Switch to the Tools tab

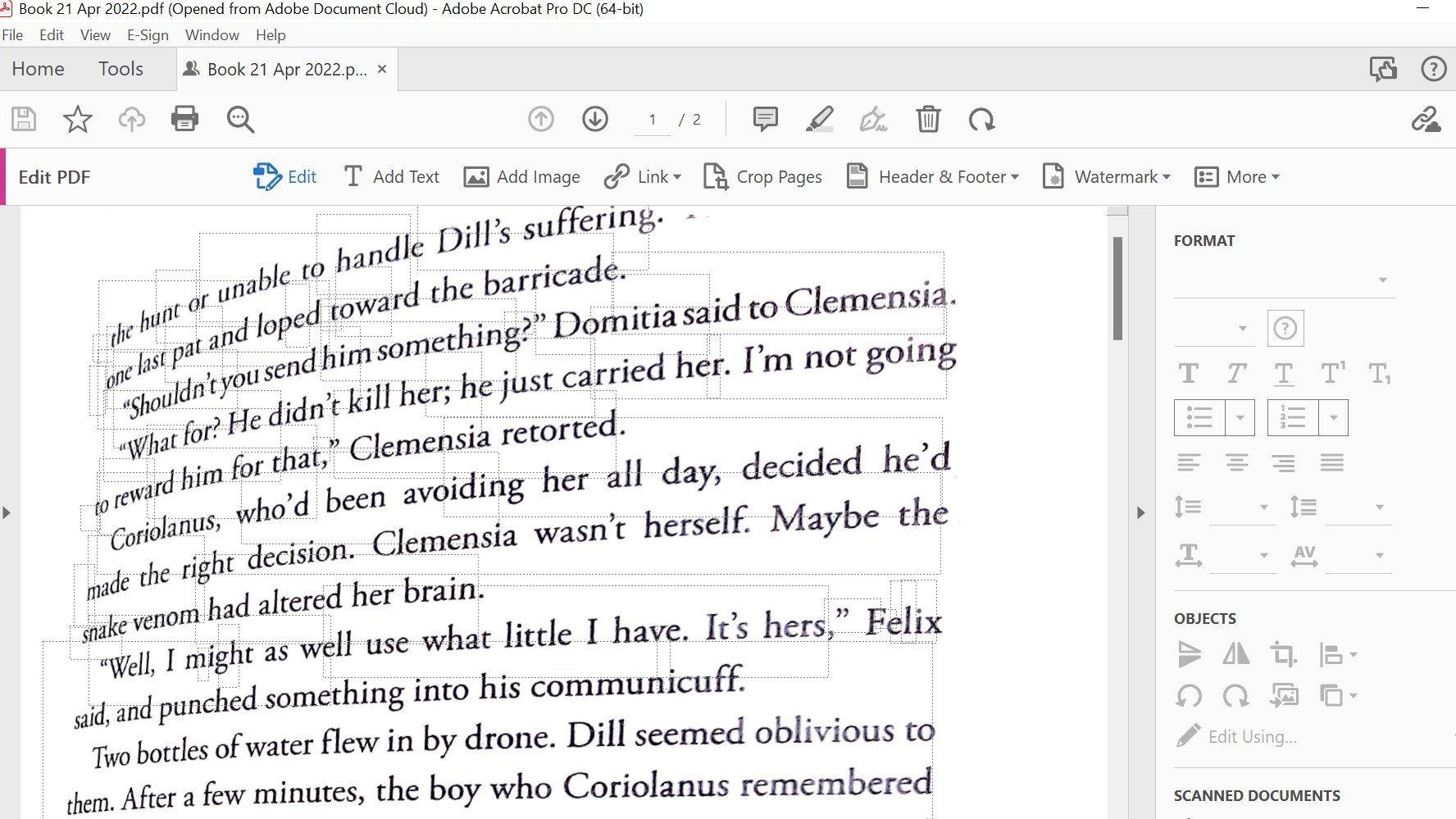click(121, 69)
